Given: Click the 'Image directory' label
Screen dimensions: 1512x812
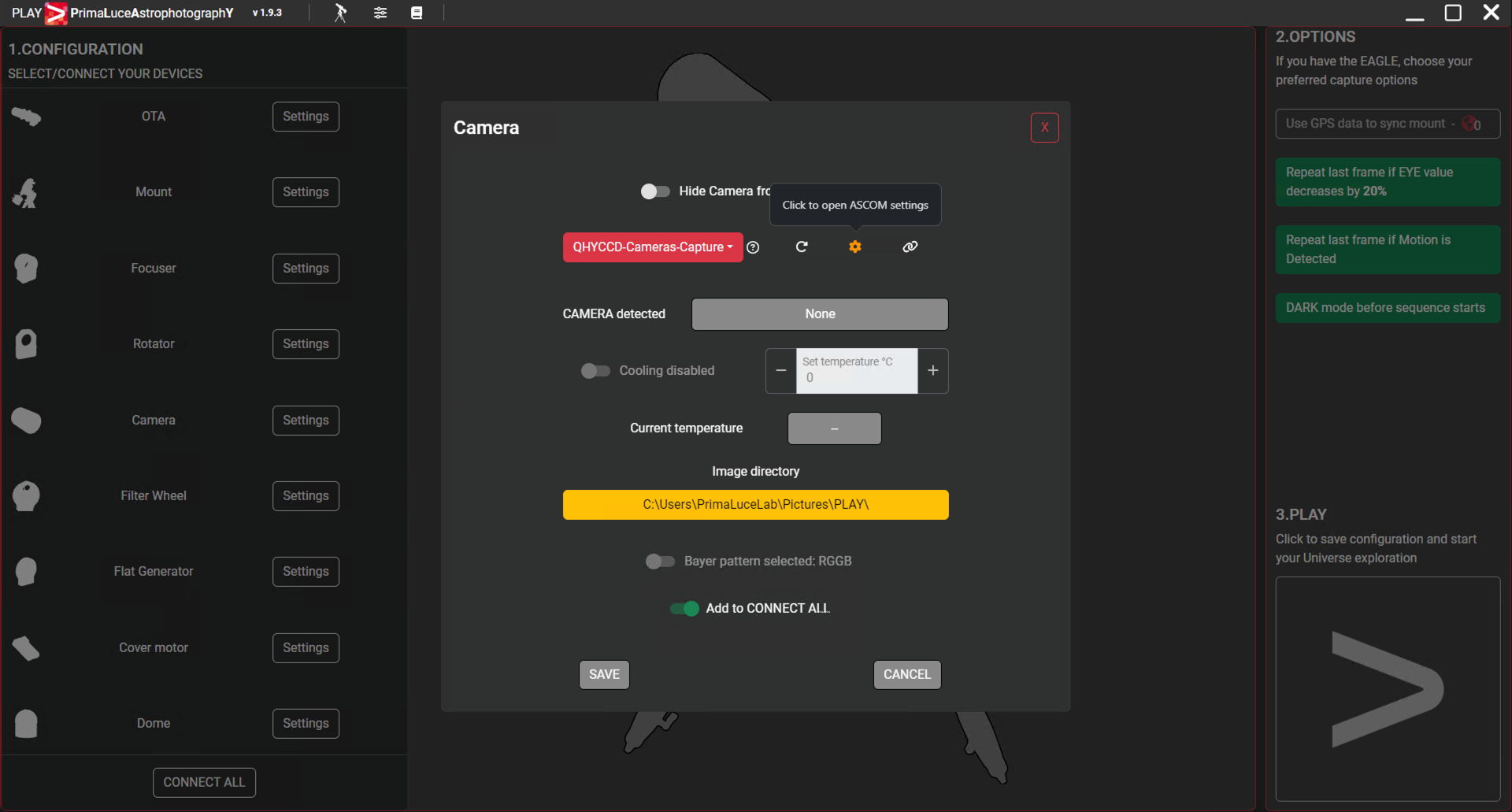Looking at the screenshot, I should coord(755,472).
